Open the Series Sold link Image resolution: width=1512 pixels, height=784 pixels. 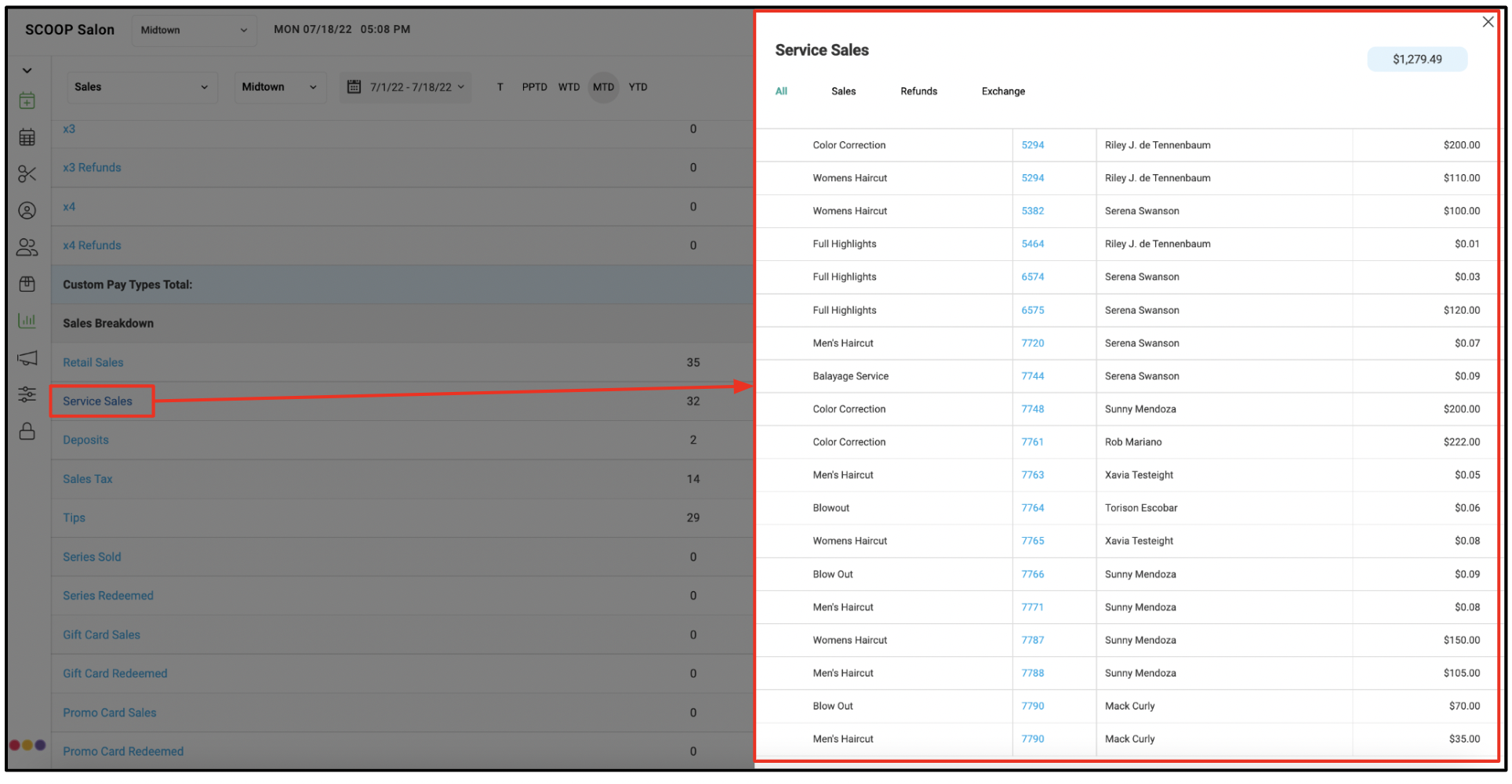coord(92,557)
